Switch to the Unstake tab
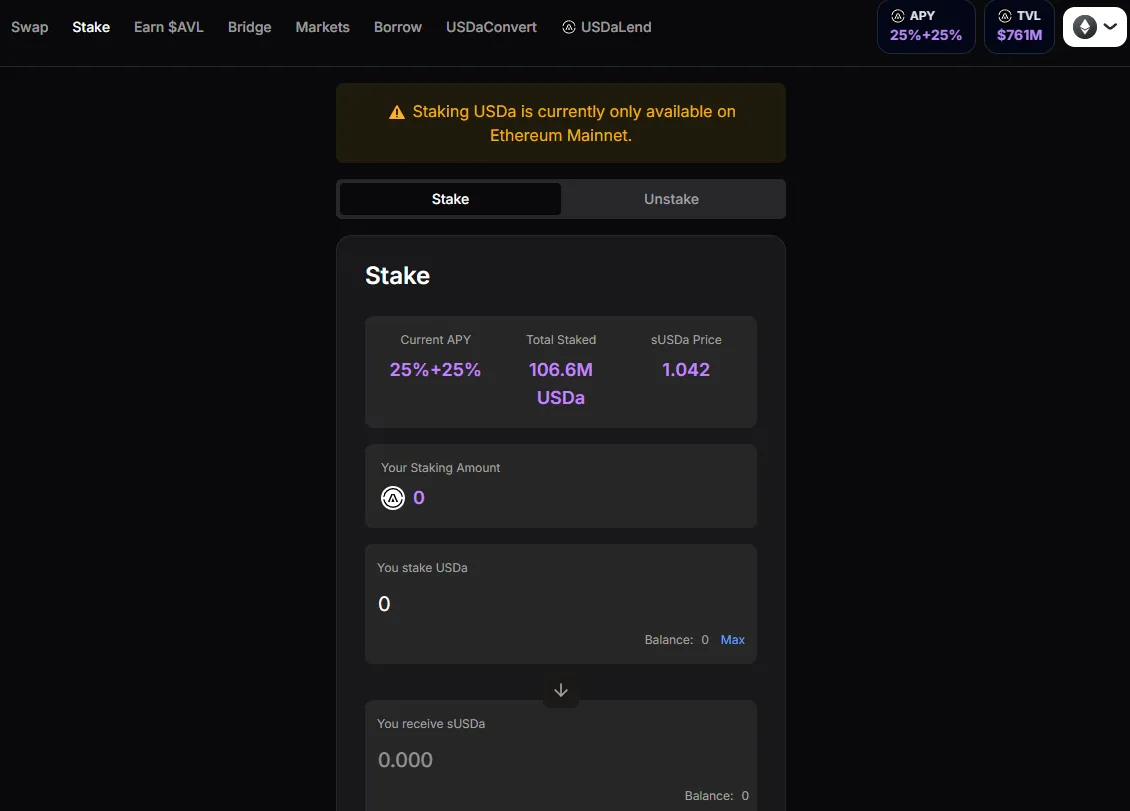1130x811 pixels. tap(672, 199)
